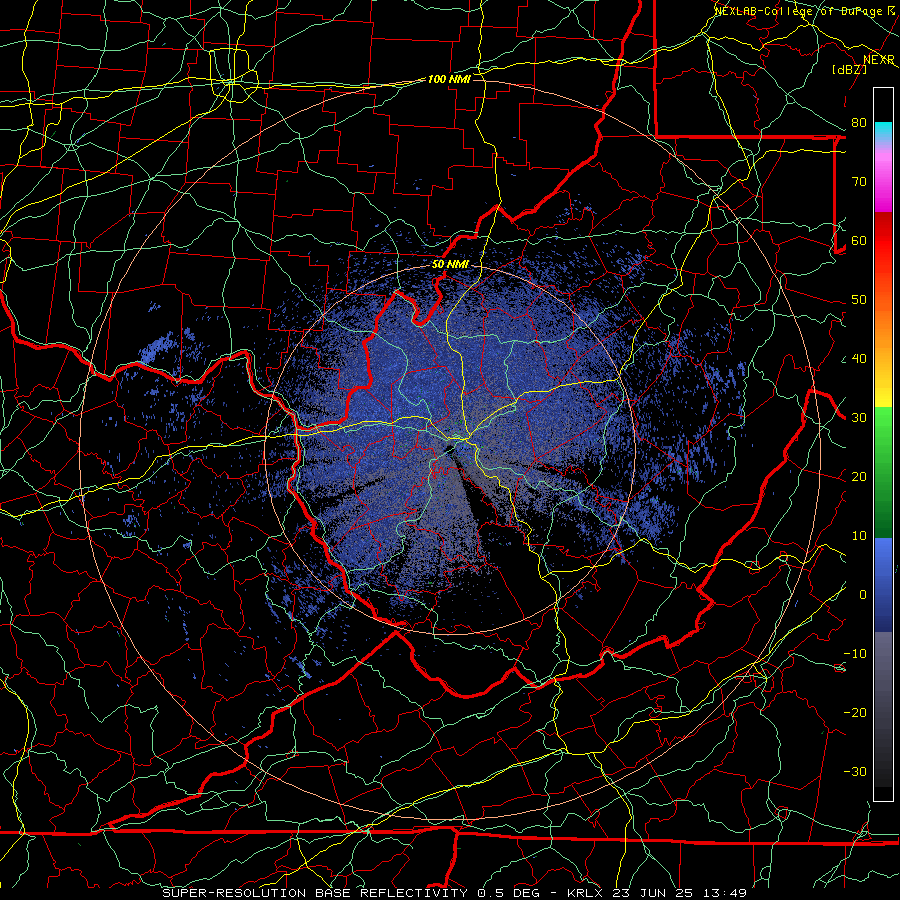Click the 30 dBZ scale label
The width and height of the screenshot is (900, 900).
(x=859, y=418)
